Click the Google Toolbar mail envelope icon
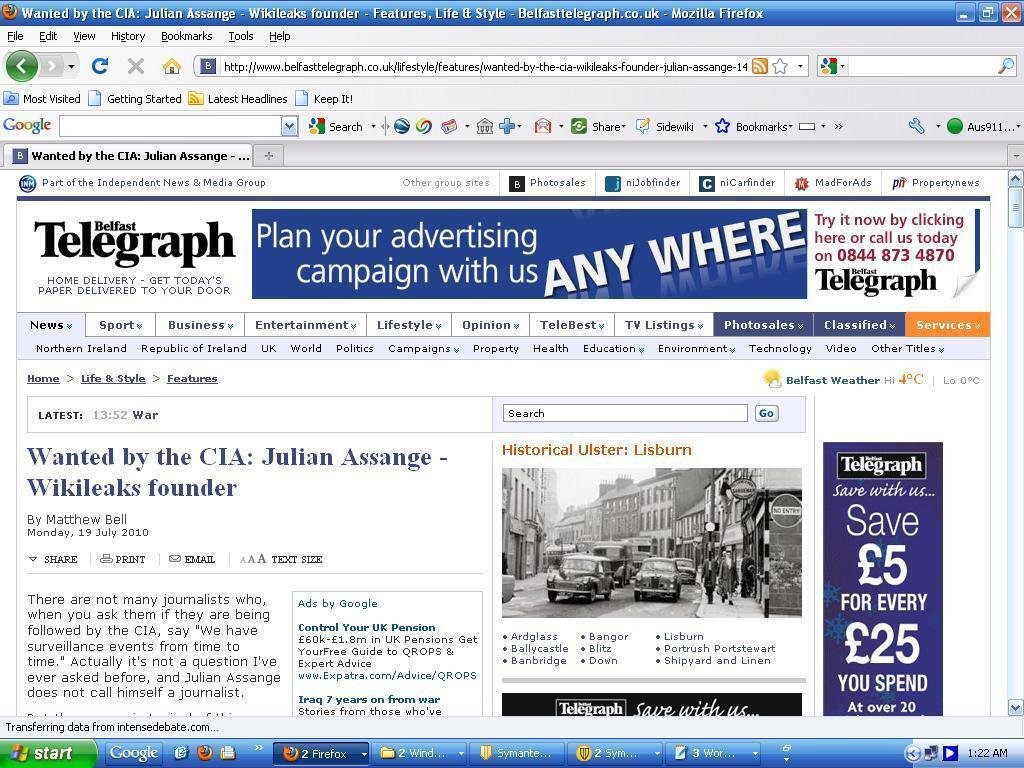 (543, 127)
